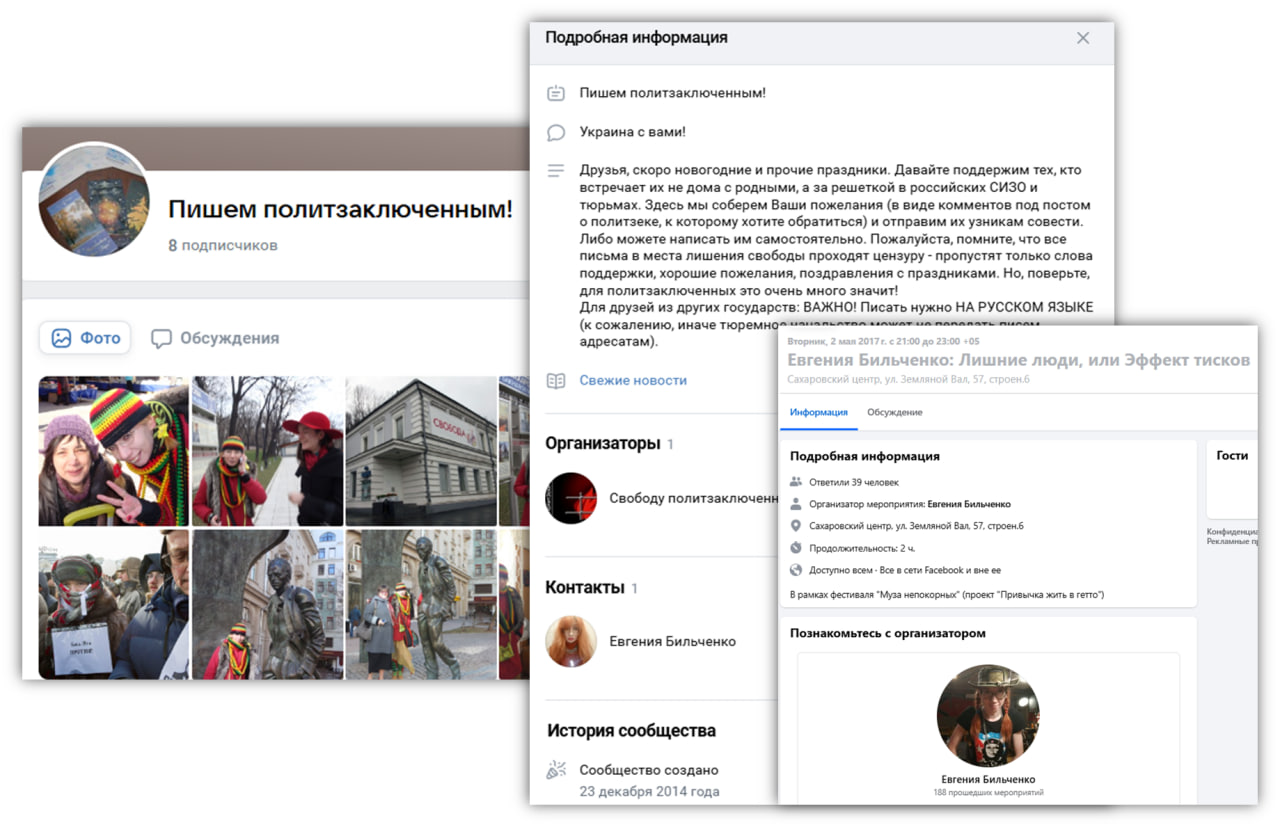Click the 8 подписчиков subscribers count
The image size is (1280, 827).
tap(222, 245)
